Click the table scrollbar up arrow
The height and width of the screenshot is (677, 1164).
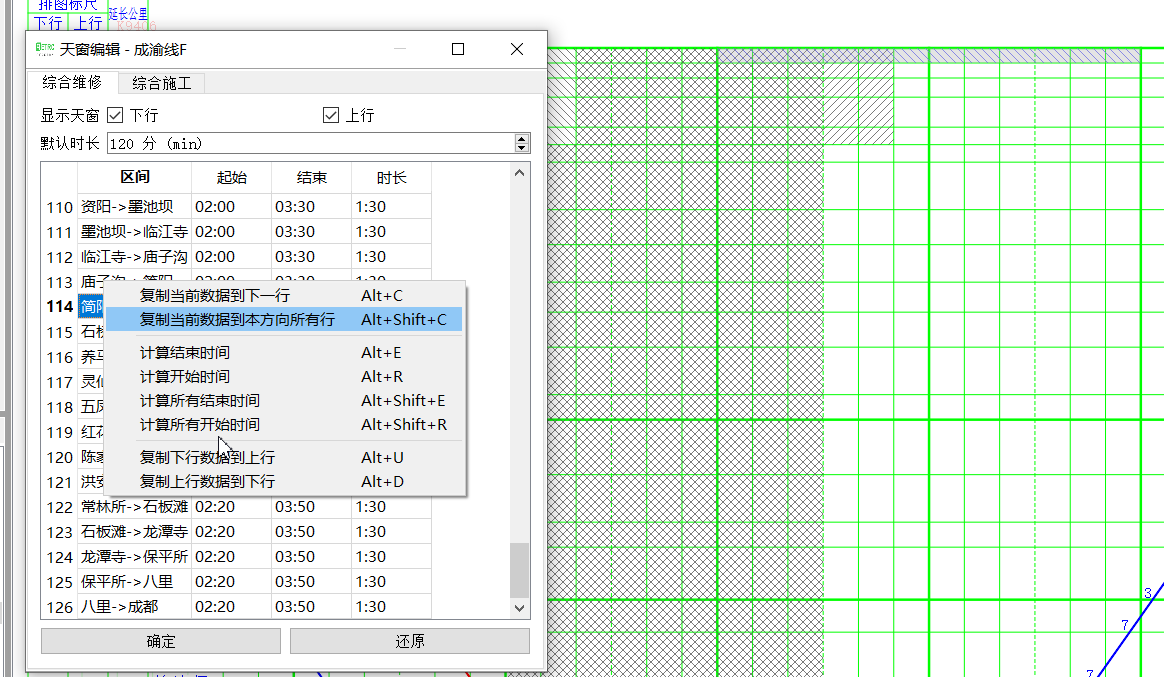[x=520, y=173]
